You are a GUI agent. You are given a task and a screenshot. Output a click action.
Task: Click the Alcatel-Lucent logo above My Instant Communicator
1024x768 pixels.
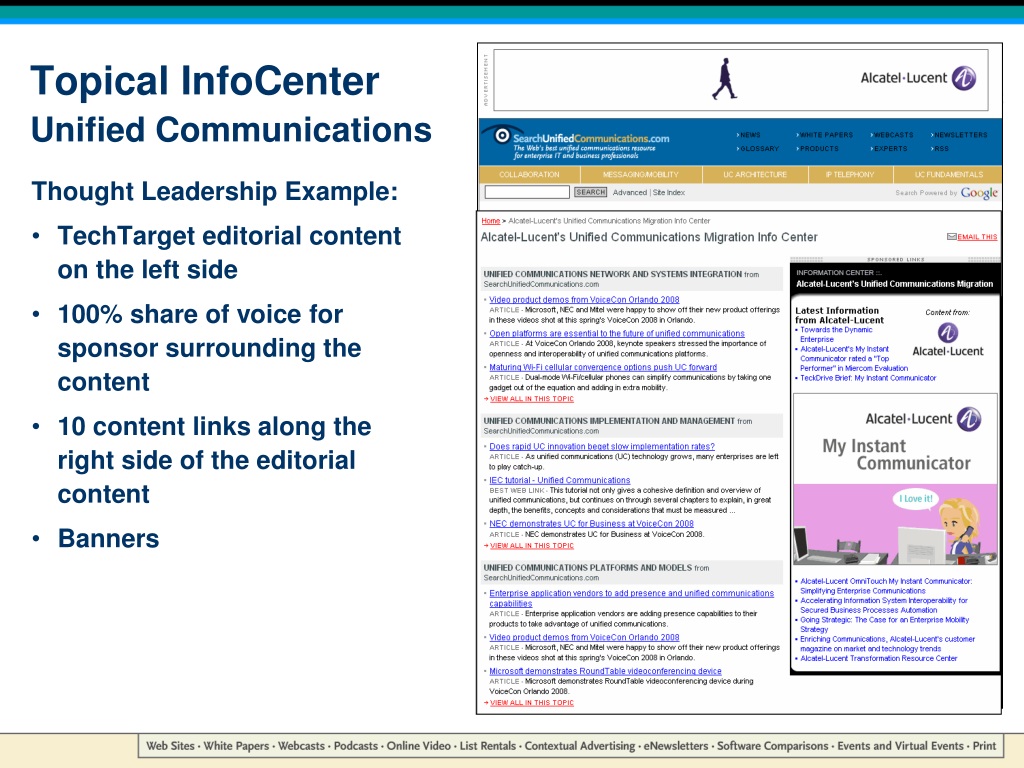(923, 419)
